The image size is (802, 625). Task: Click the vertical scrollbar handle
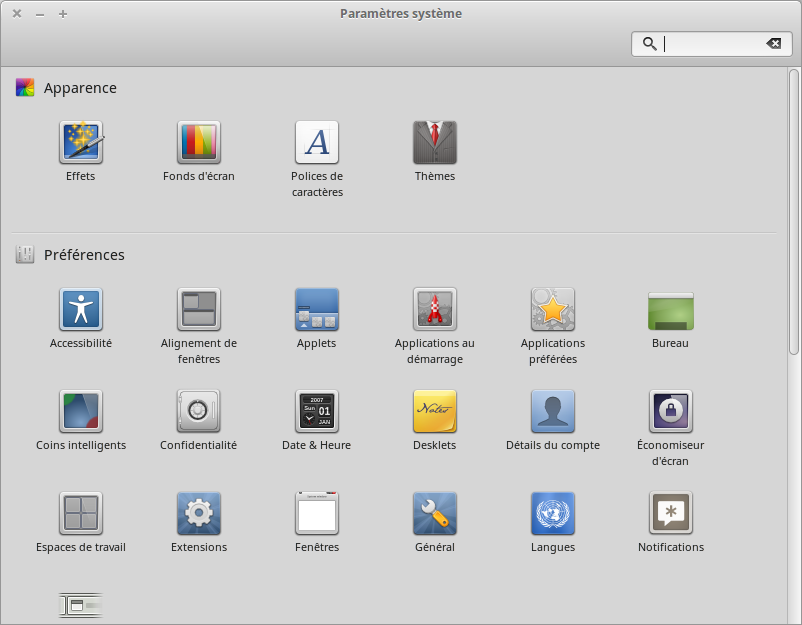click(x=794, y=210)
